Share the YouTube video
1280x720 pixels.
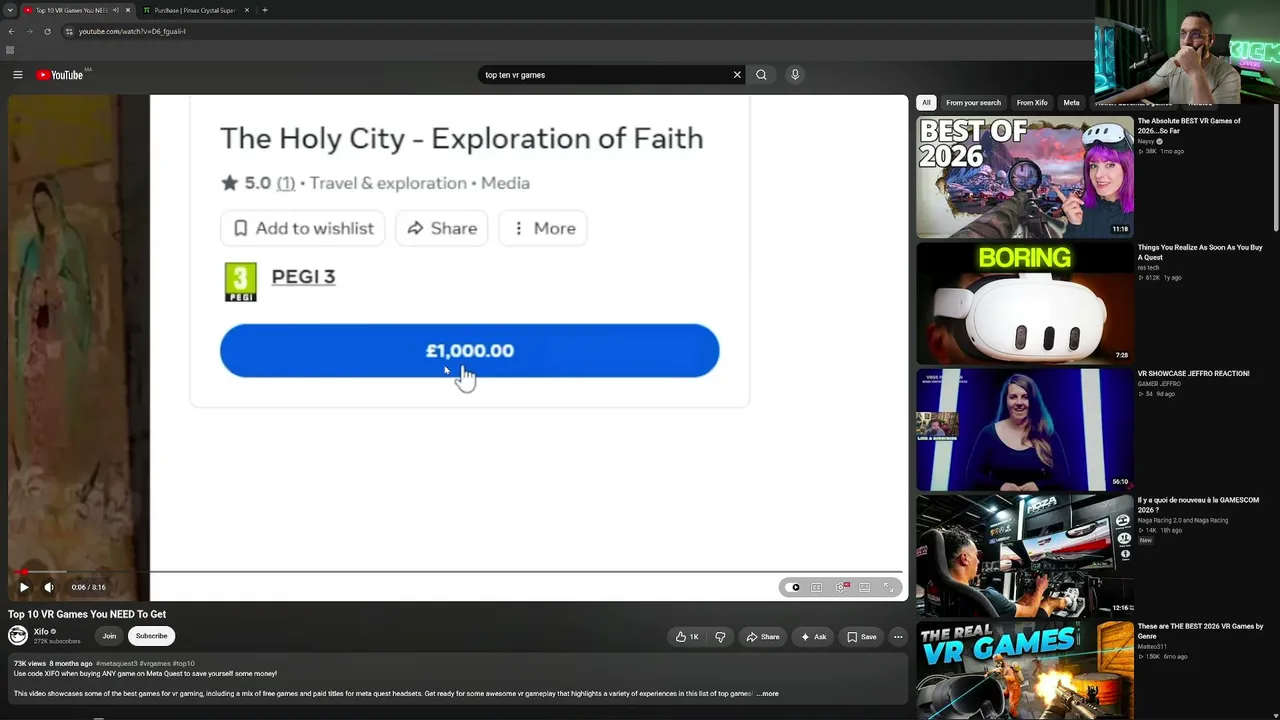click(762, 637)
